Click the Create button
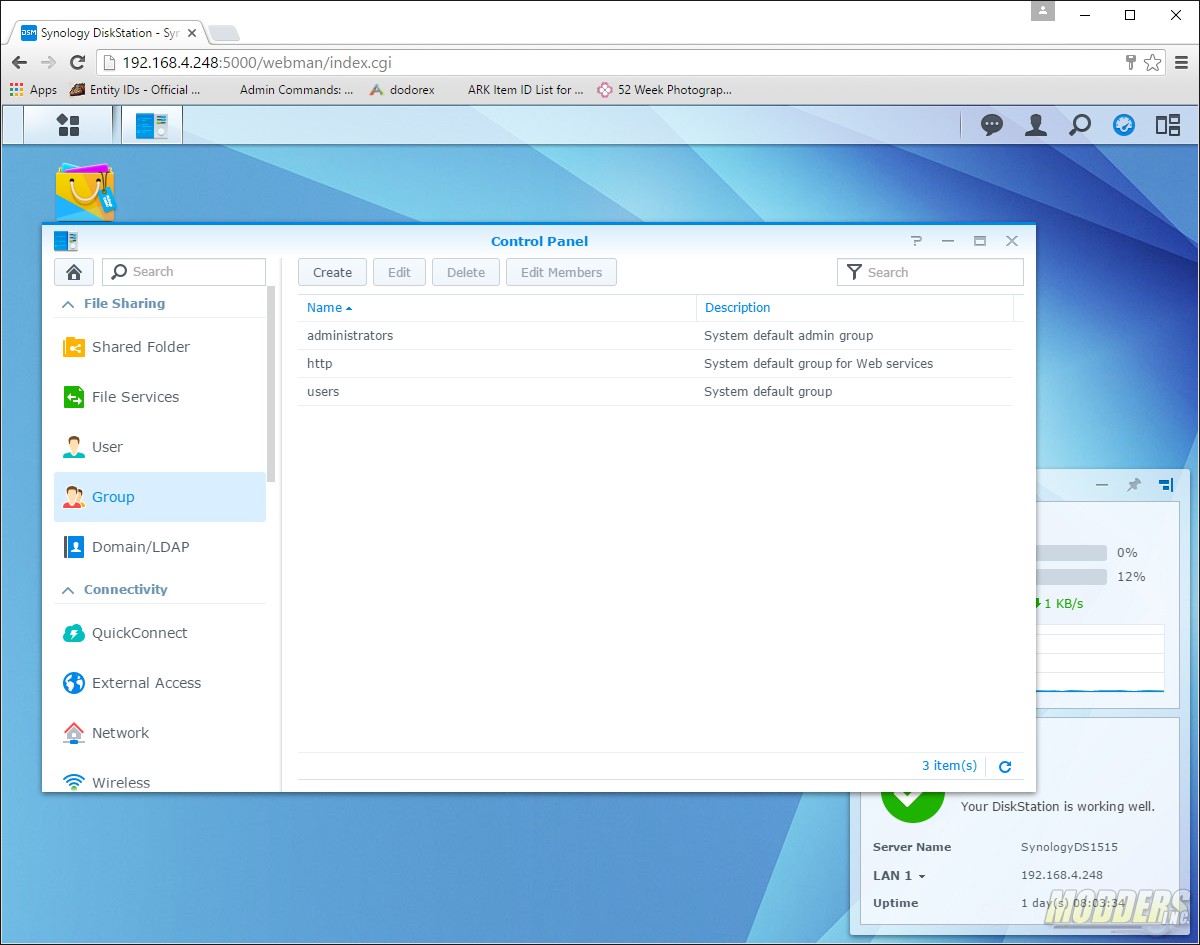1200x945 pixels. click(332, 272)
